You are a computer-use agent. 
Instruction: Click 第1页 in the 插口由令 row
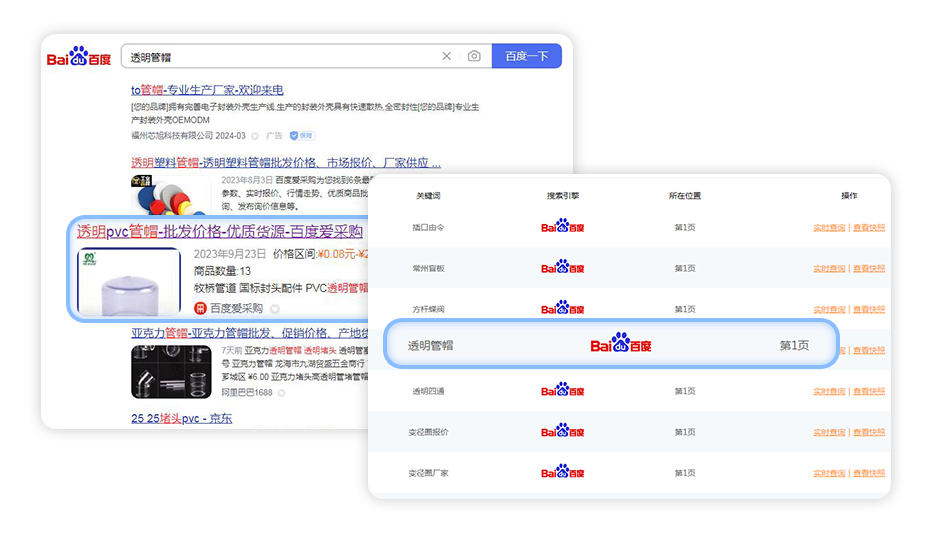point(685,227)
